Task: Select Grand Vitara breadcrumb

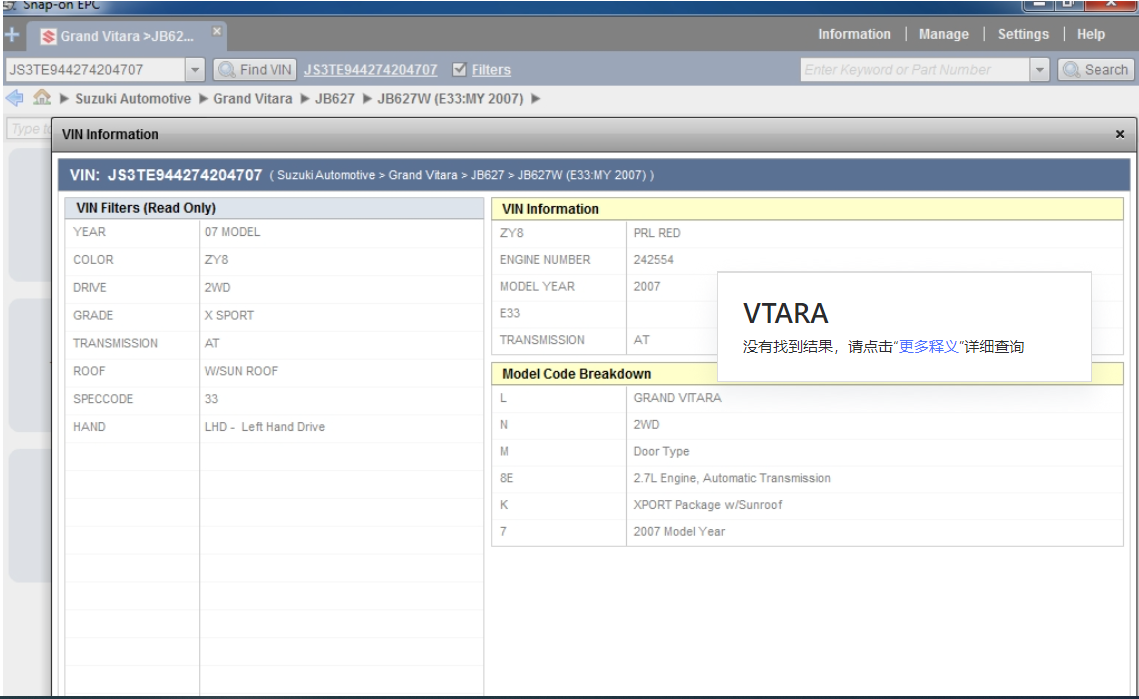Action: point(253,99)
